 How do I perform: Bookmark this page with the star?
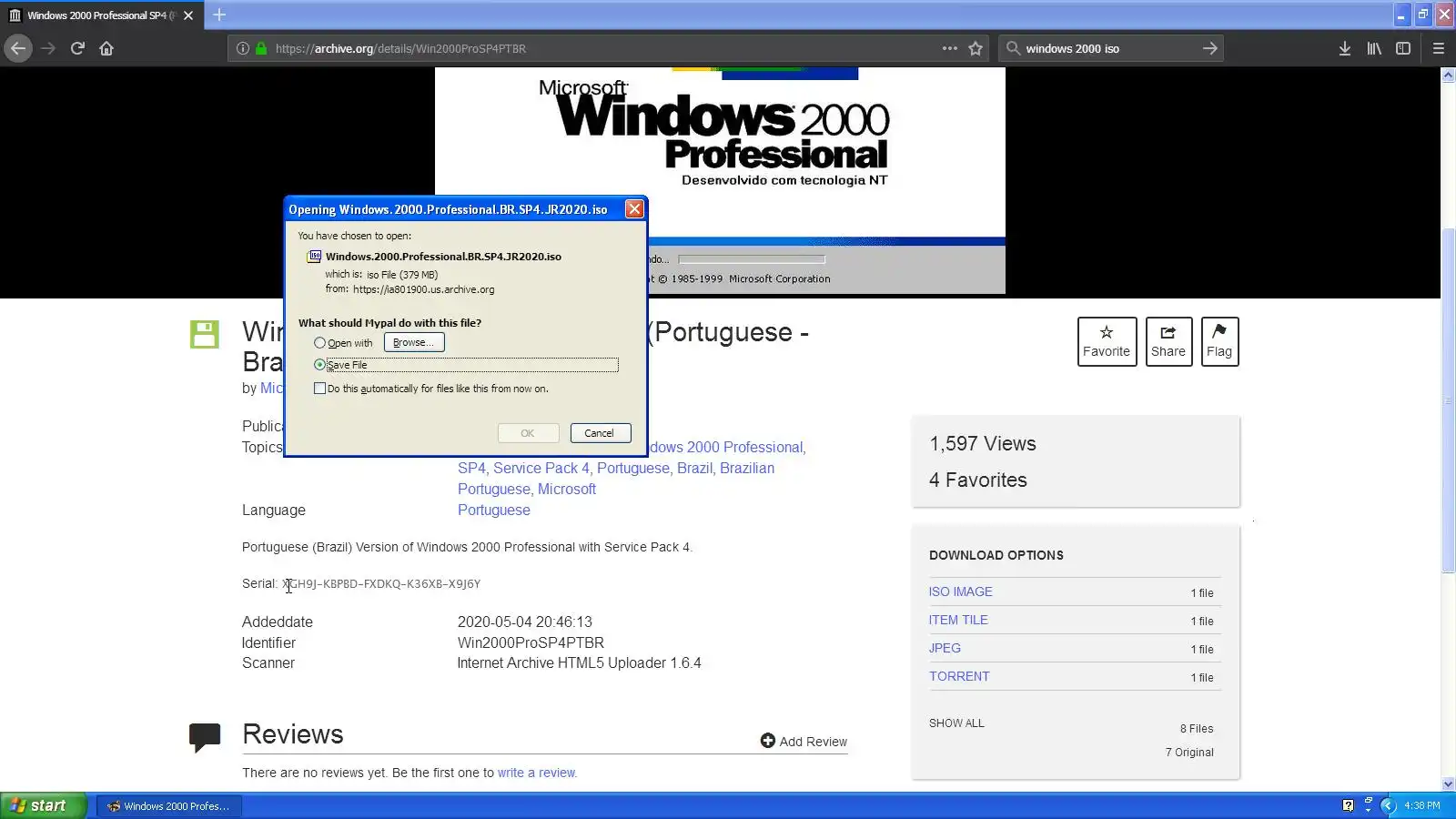click(976, 48)
